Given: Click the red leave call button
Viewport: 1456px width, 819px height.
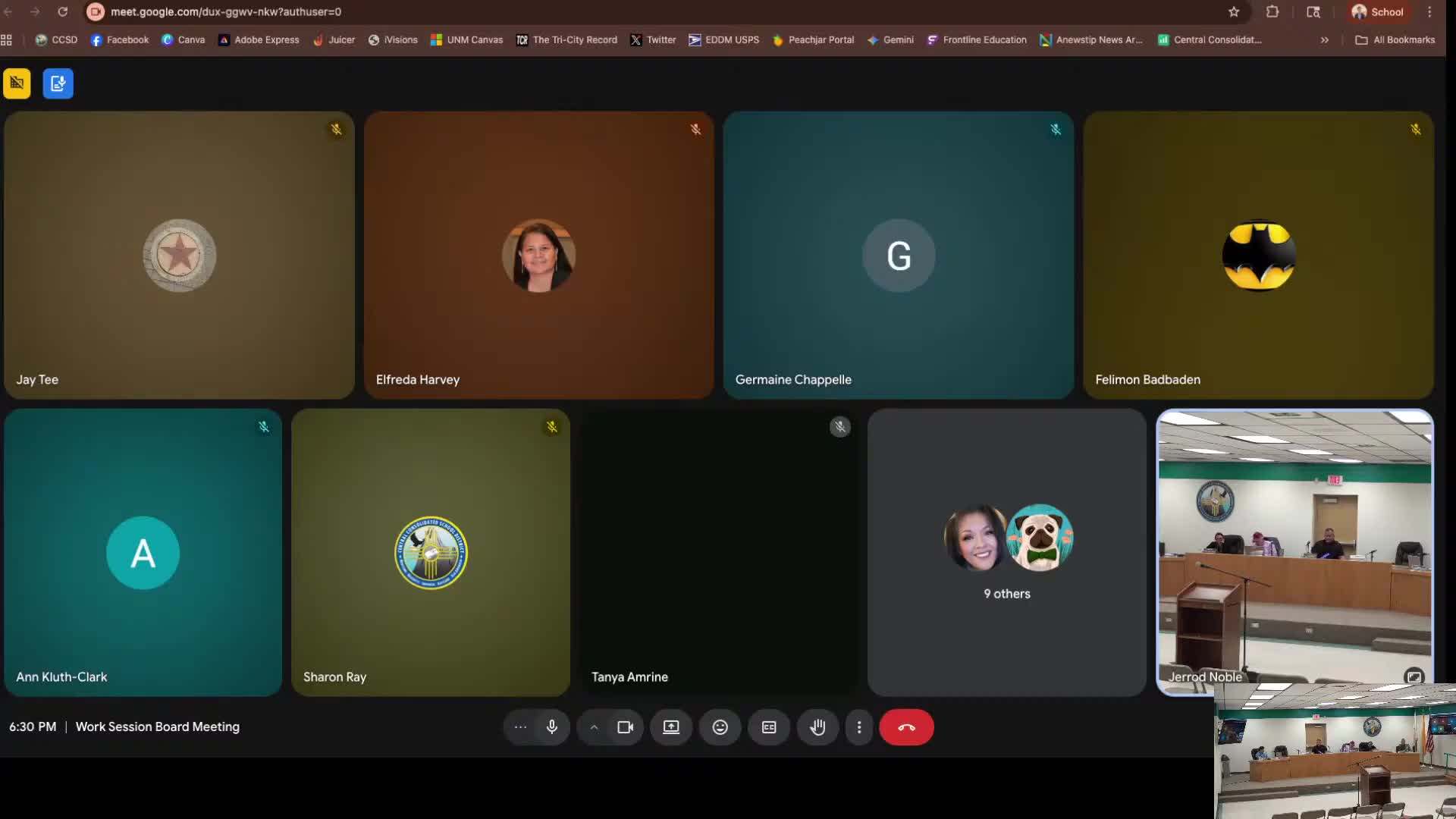Looking at the screenshot, I should coord(906,727).
